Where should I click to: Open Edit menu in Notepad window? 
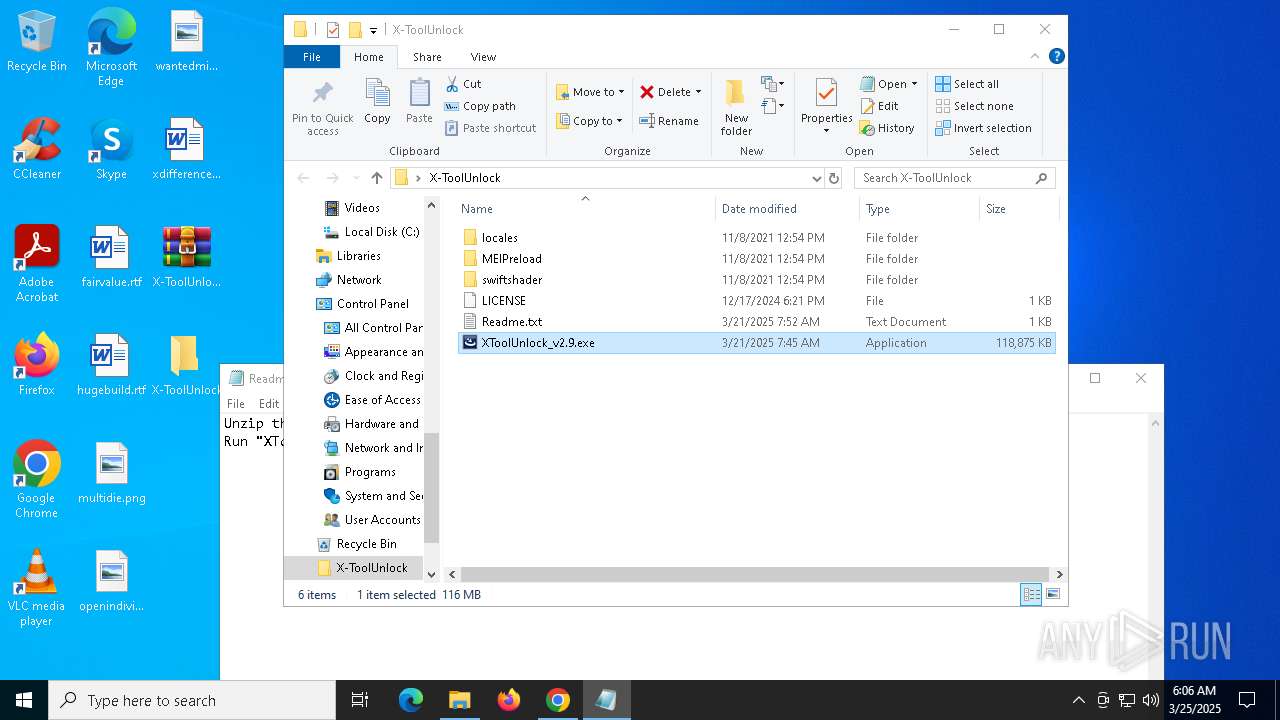point(269,404)
